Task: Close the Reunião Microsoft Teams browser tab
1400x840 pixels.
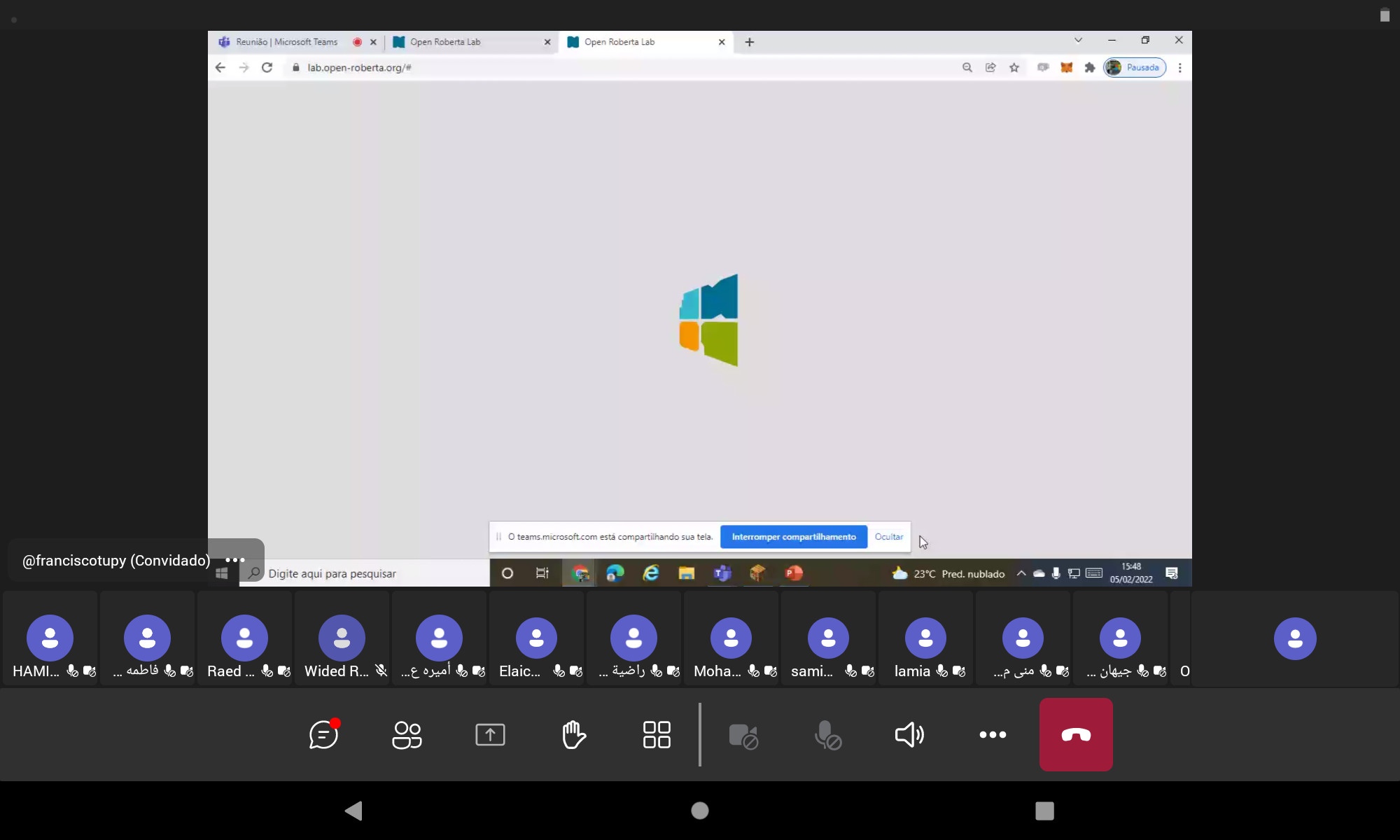Action: [373, 42]
